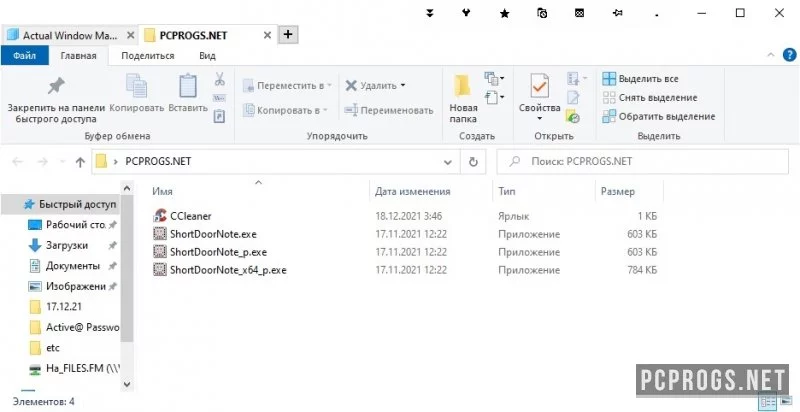Click the forward navigation arrow
800x412 pixels.
[x=43, y=162]
